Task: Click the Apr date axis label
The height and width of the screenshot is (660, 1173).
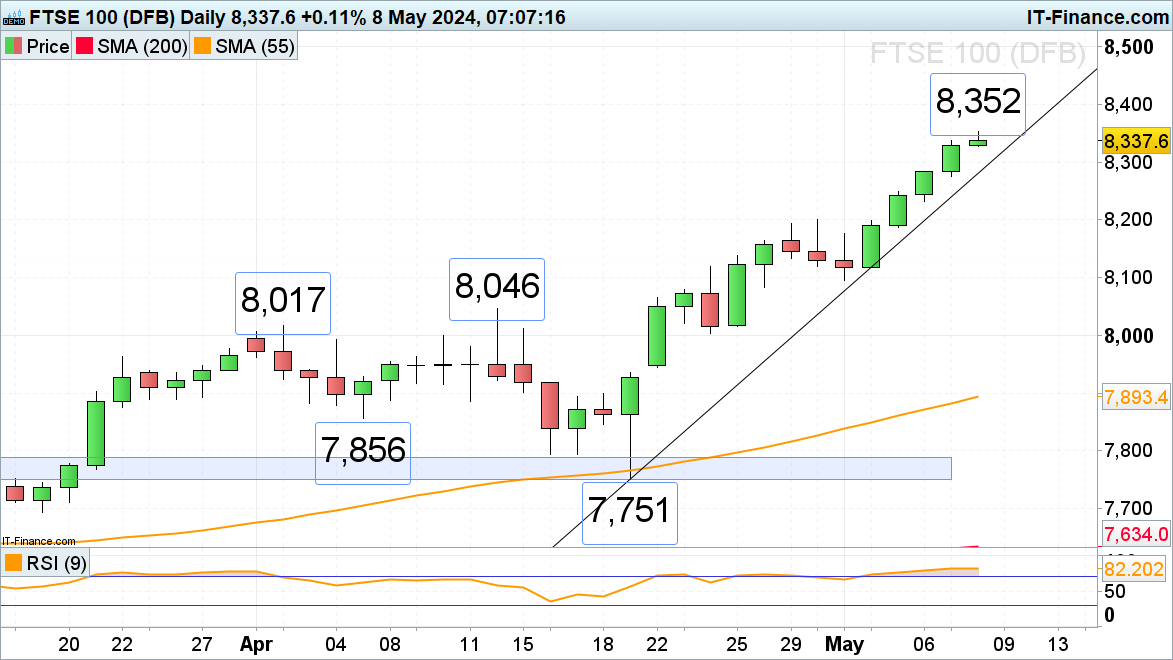Action: pyautogui.click(x=257, y=644)
